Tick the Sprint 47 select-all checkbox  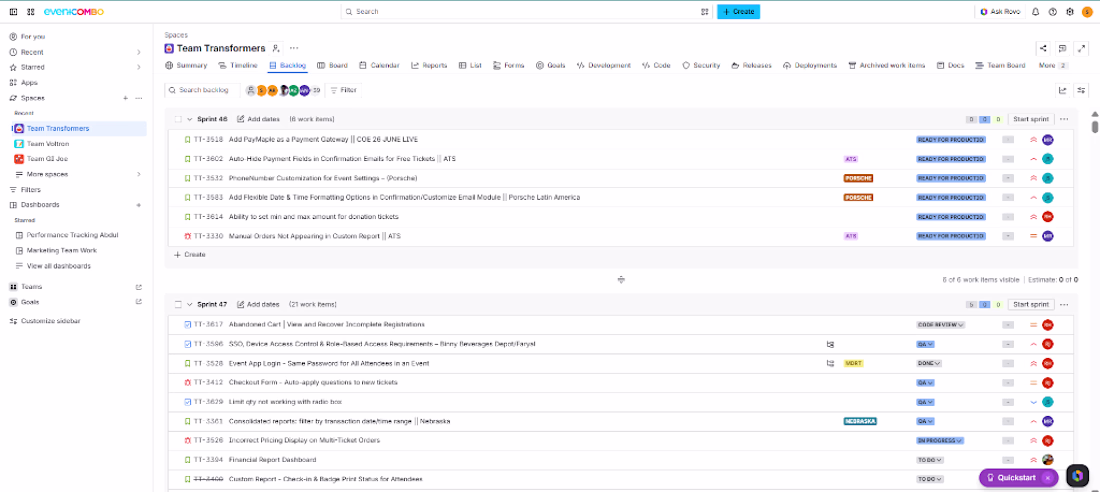click(178, 305)
